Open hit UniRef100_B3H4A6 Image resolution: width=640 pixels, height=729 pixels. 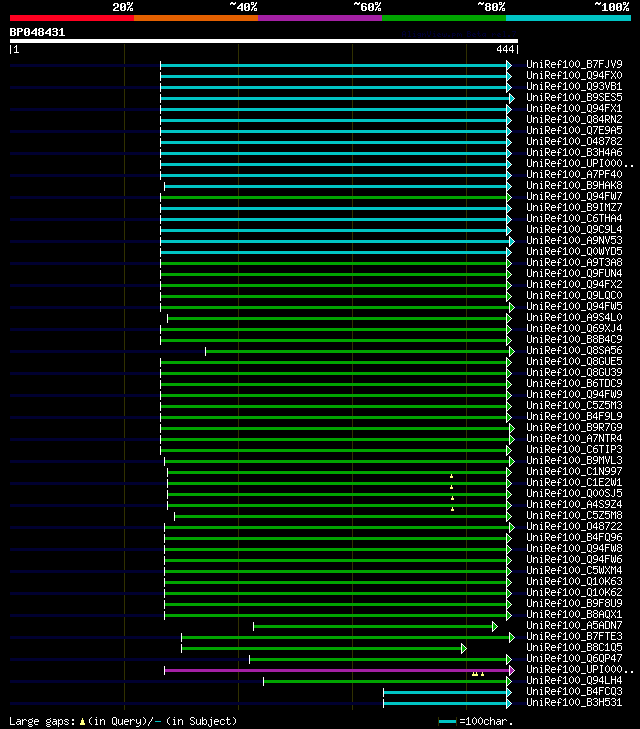pos(574,152)
